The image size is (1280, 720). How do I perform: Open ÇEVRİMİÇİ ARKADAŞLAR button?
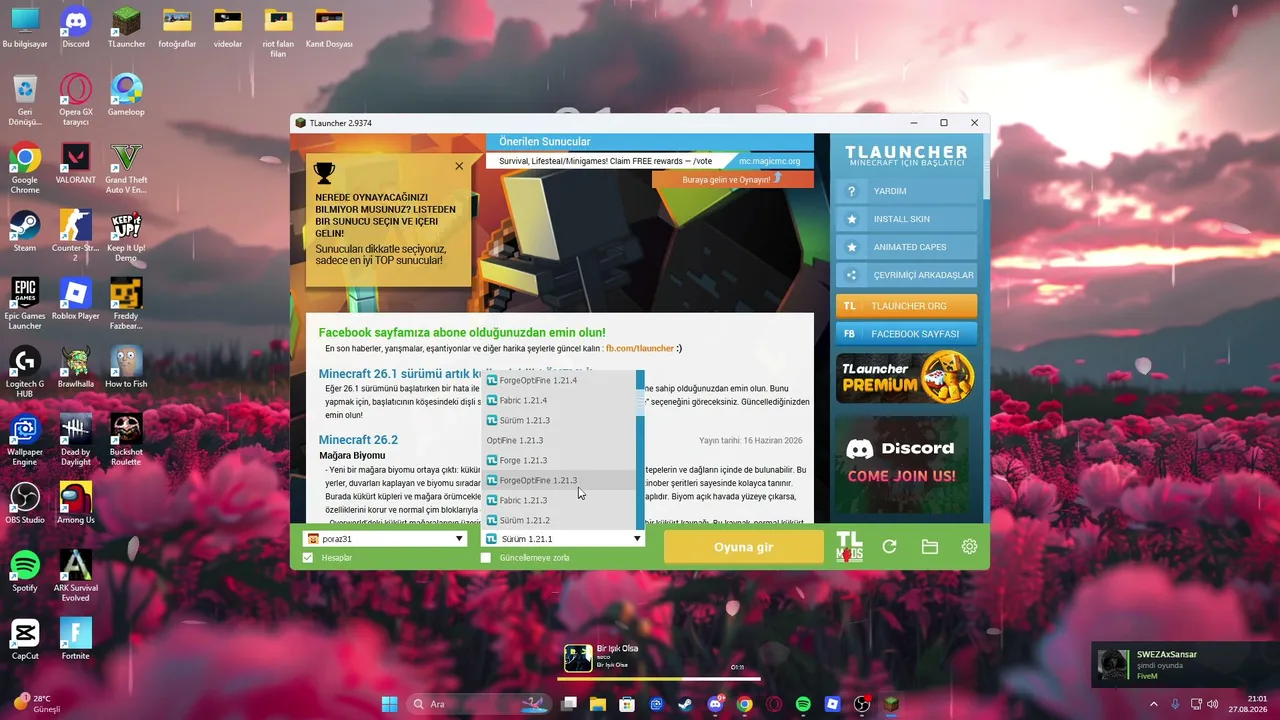[906, 275]
